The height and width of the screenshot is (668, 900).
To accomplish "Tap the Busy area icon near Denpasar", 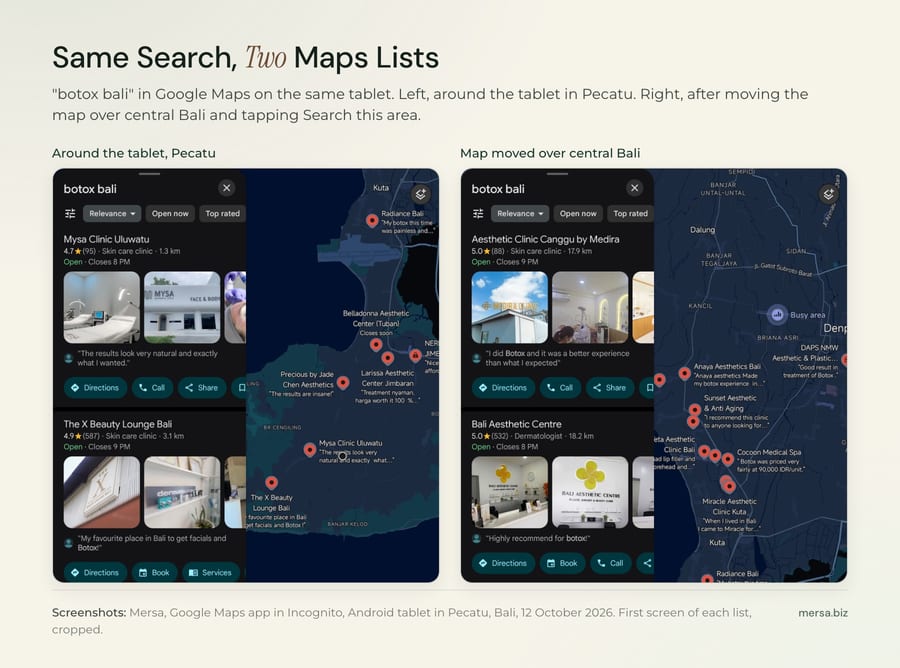I will click(x=778, y=314).
